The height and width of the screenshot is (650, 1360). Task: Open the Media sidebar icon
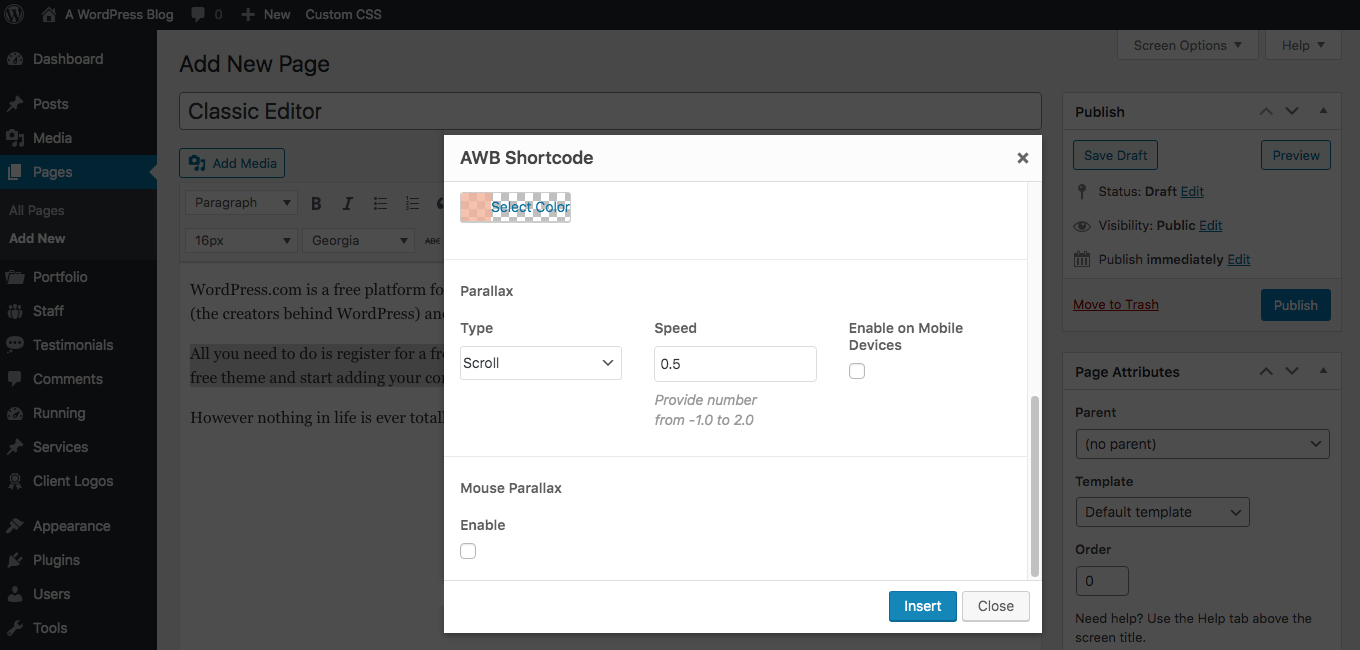click(x=15, y=138)
